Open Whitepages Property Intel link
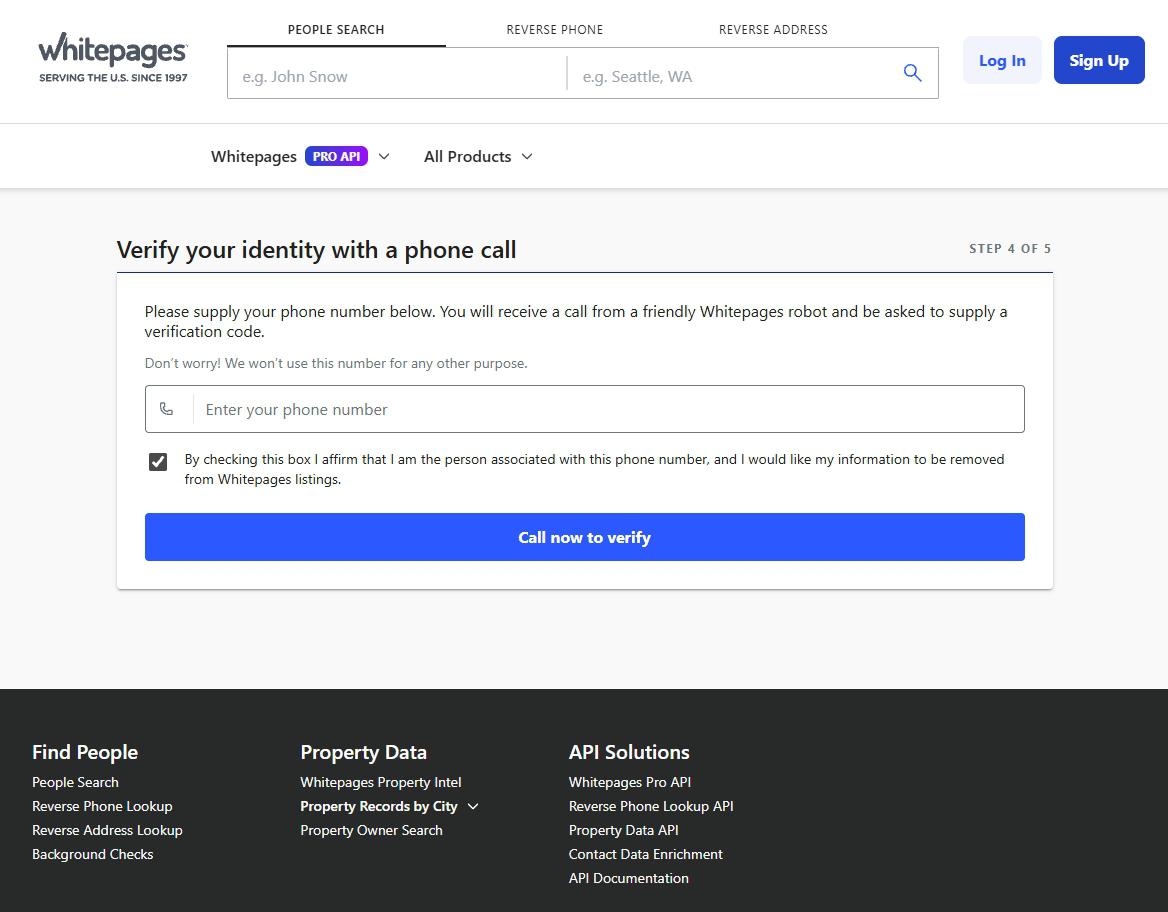 pos(381,782)
